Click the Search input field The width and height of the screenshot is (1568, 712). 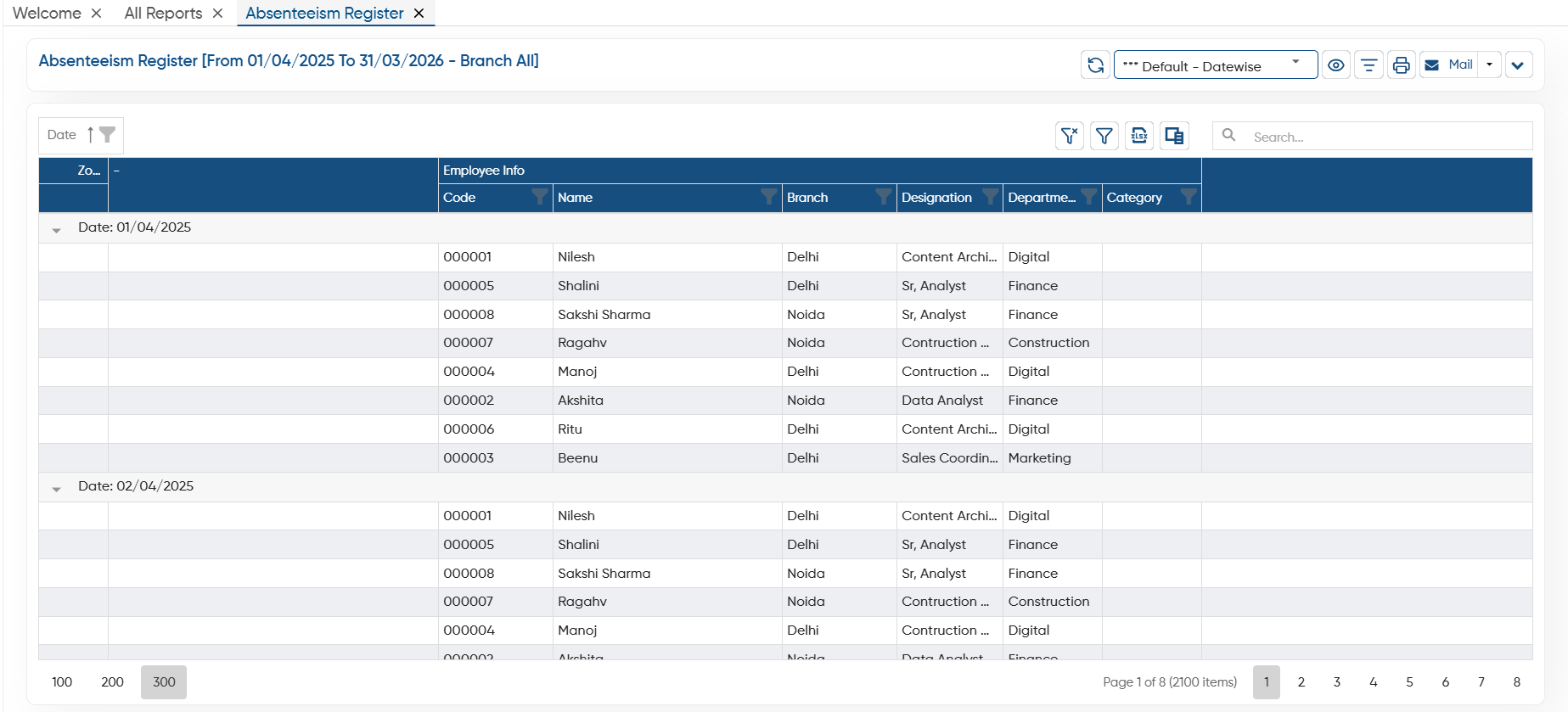coord(1389,137)
